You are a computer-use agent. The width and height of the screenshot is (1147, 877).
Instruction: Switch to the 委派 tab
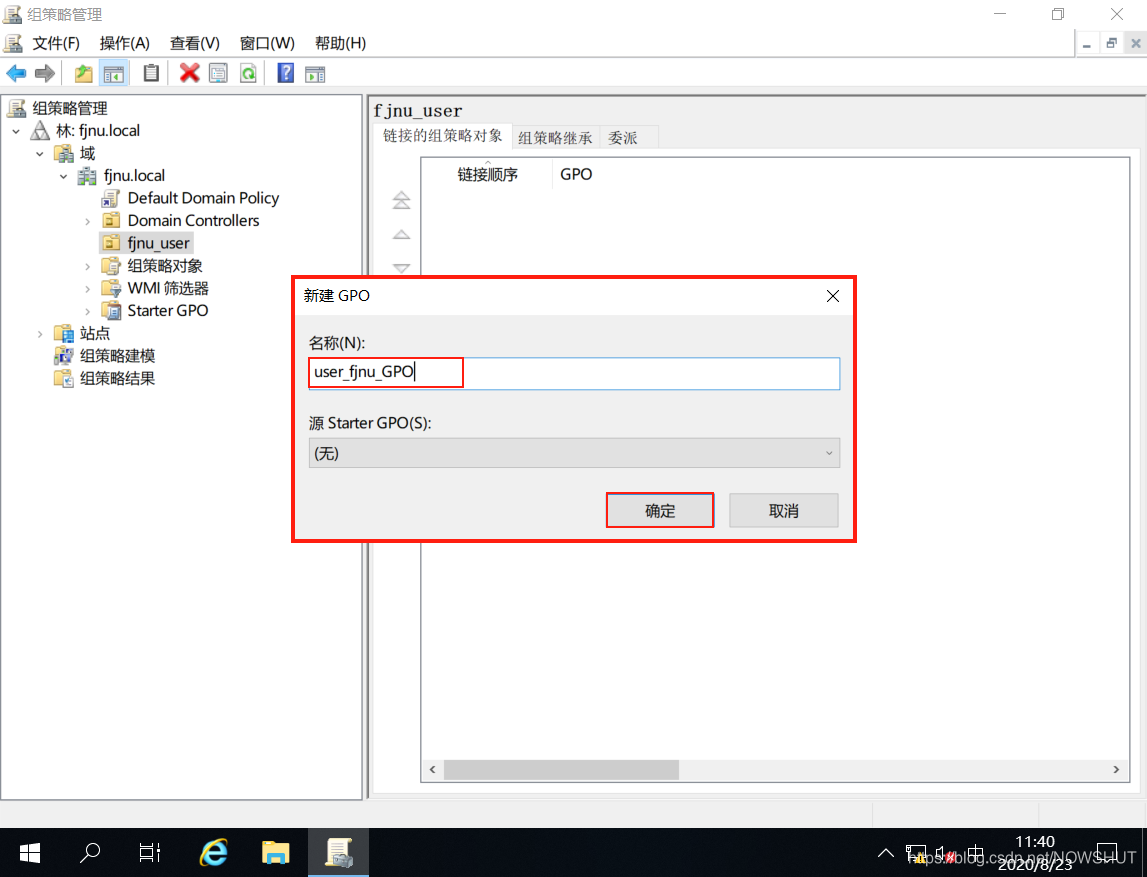click(x=623, y=138)
